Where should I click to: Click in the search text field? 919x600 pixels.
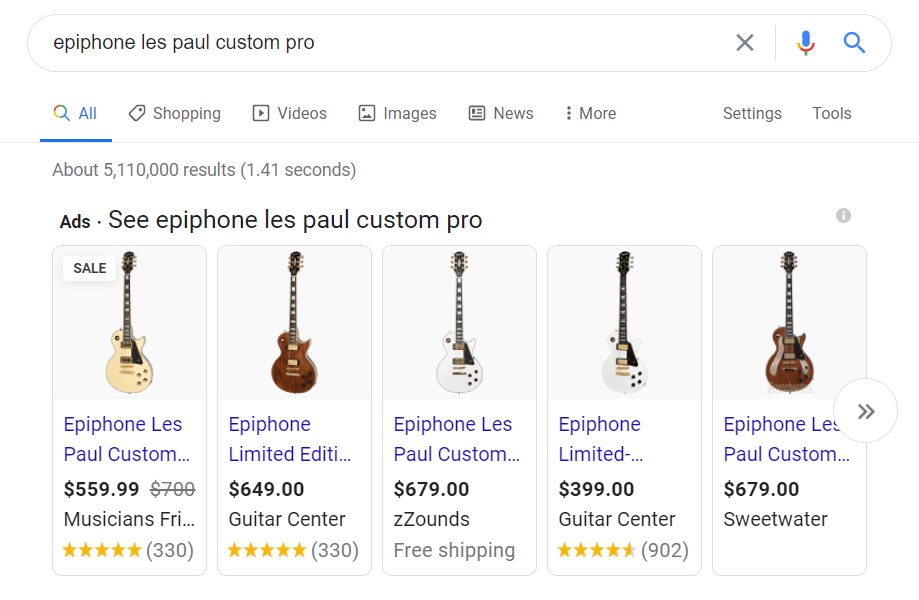click(x=380, y=43)
